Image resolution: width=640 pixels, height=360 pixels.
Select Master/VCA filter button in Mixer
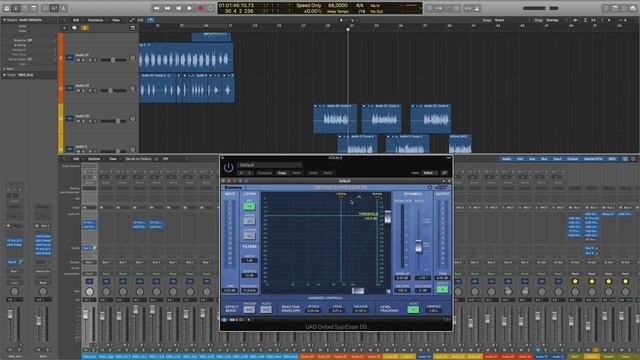593,159
